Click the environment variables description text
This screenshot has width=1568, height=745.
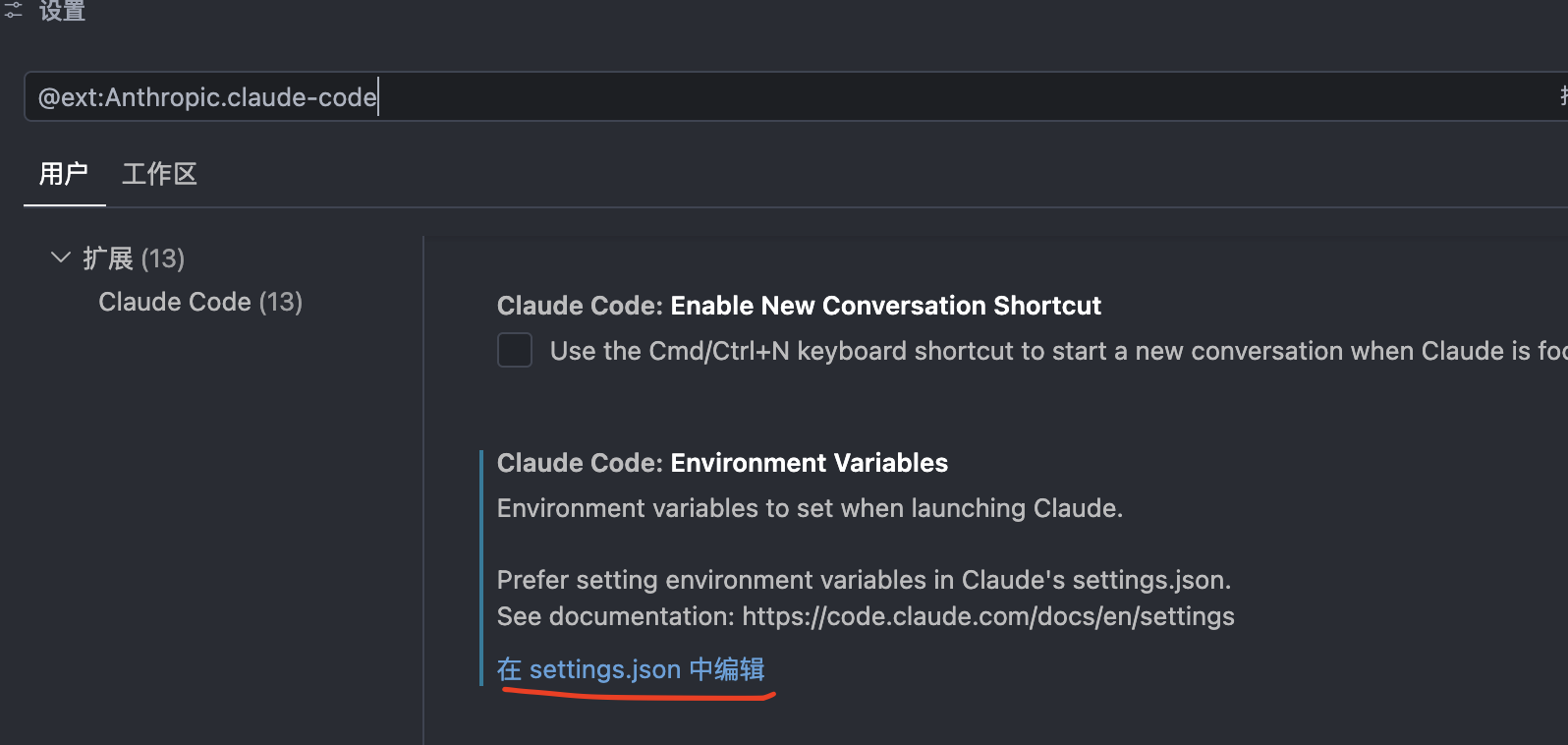click(809, 508)
